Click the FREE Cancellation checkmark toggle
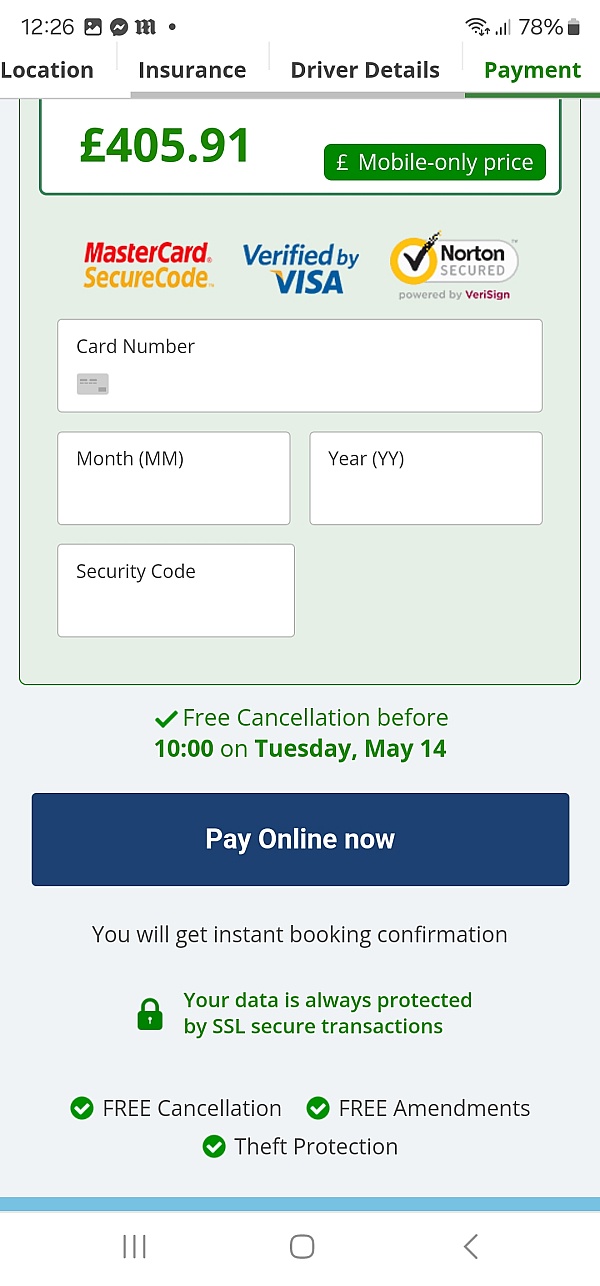Image resolution: width=600 pixels, height=1286 pixels. click(81, 1108)
